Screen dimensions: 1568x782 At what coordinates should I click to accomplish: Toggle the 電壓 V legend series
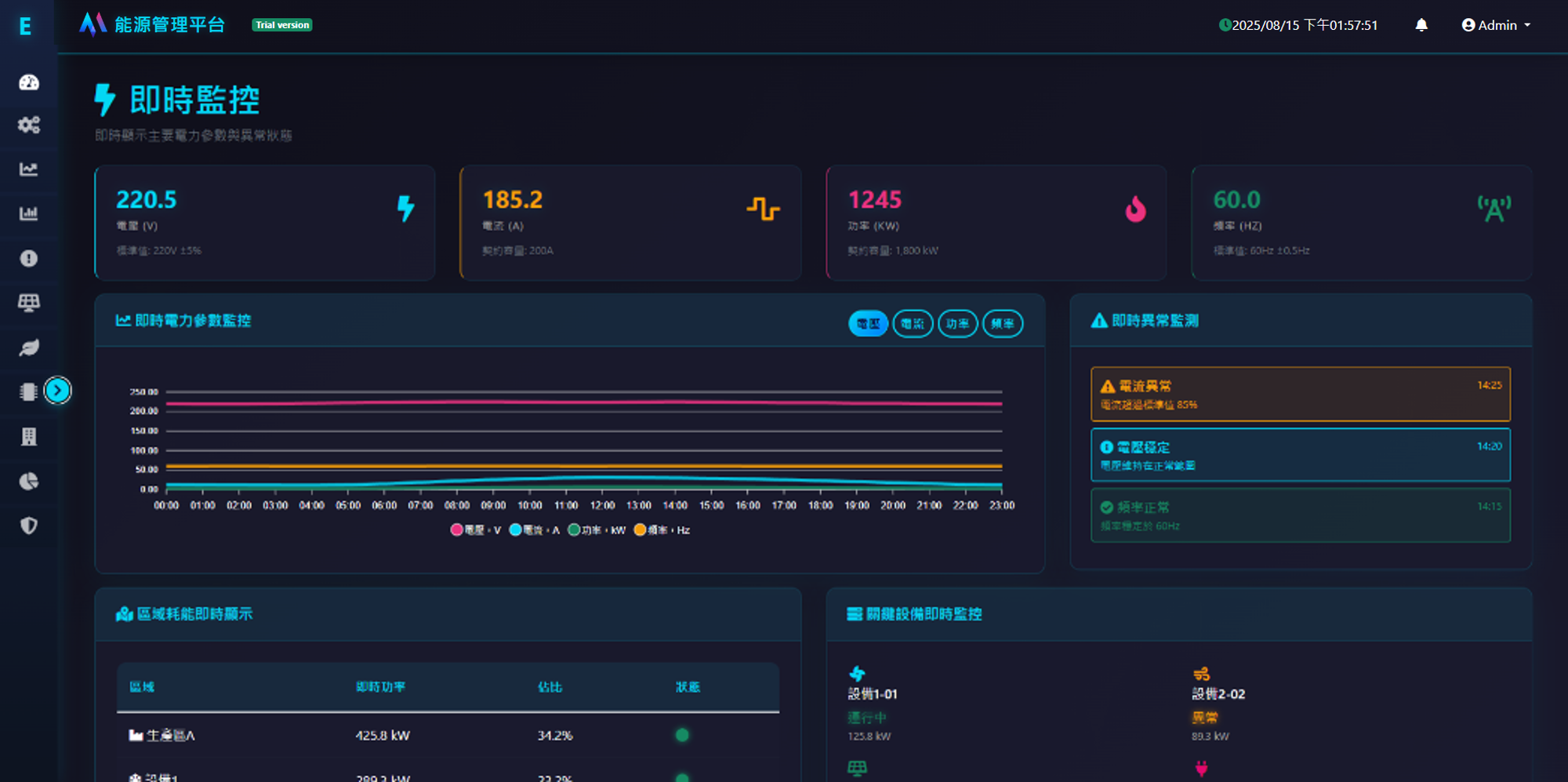[x=475, y=530]
